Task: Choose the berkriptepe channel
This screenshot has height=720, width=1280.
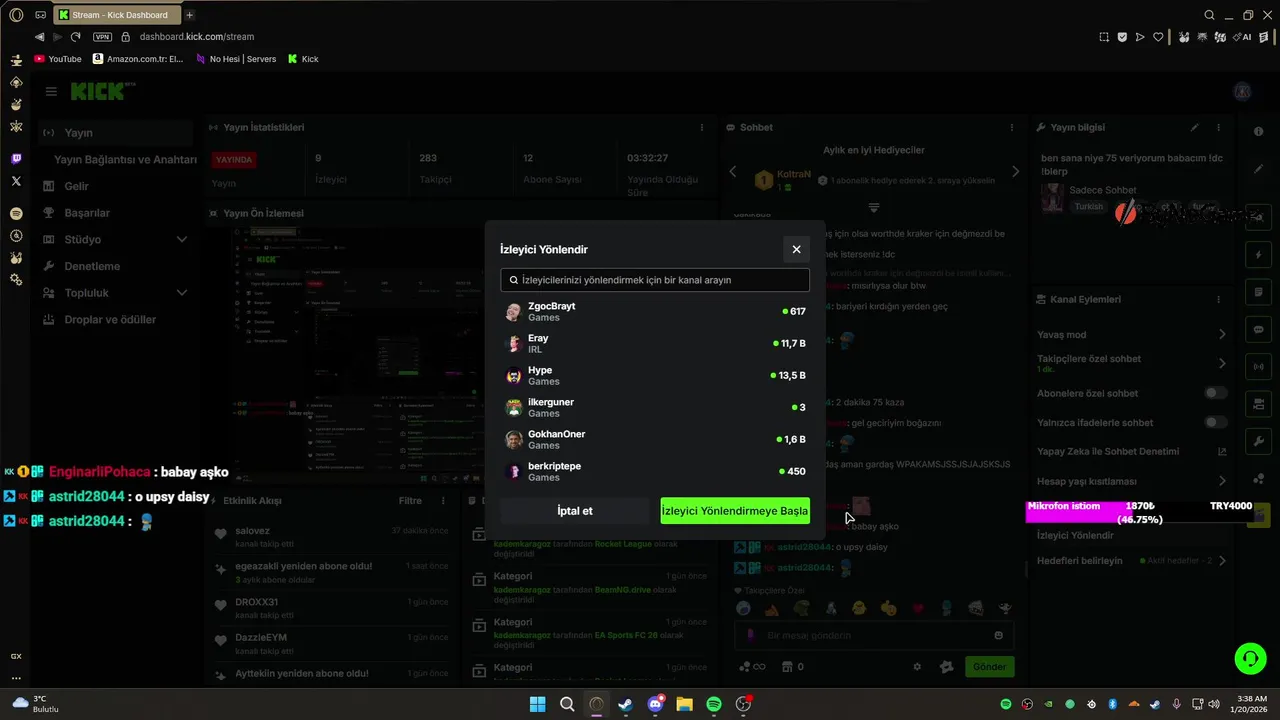Action: 655,472
